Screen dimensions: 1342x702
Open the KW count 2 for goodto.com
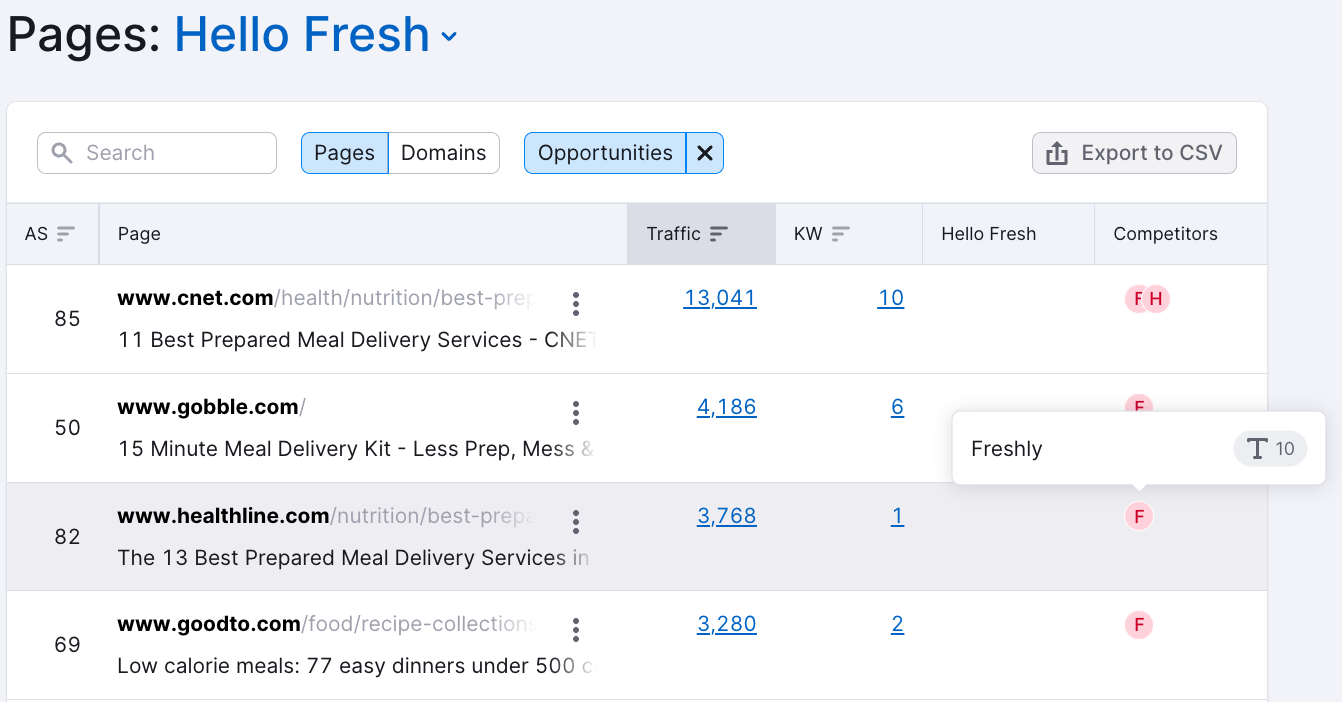tap(897, 625)
